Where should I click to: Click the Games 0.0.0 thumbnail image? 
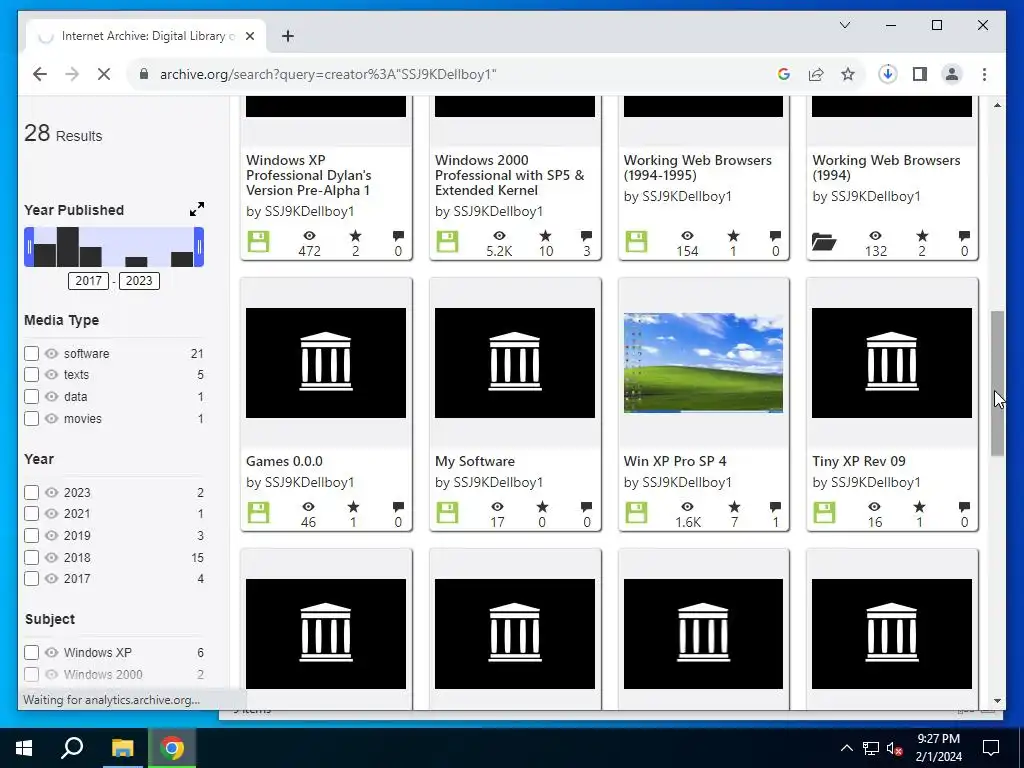(326, 362)
